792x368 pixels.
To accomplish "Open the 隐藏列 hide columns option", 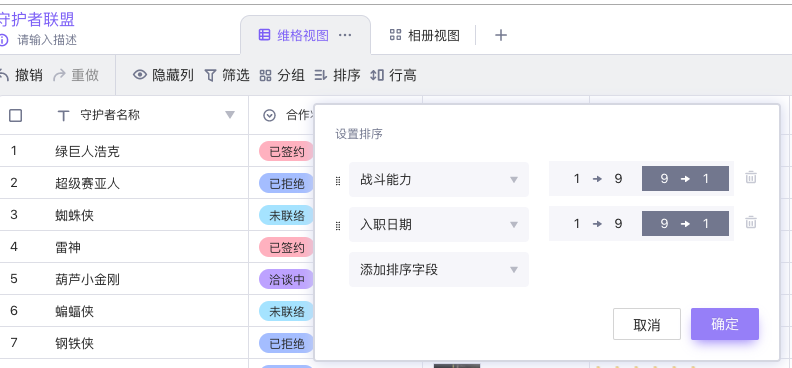I will coord(163,75).
